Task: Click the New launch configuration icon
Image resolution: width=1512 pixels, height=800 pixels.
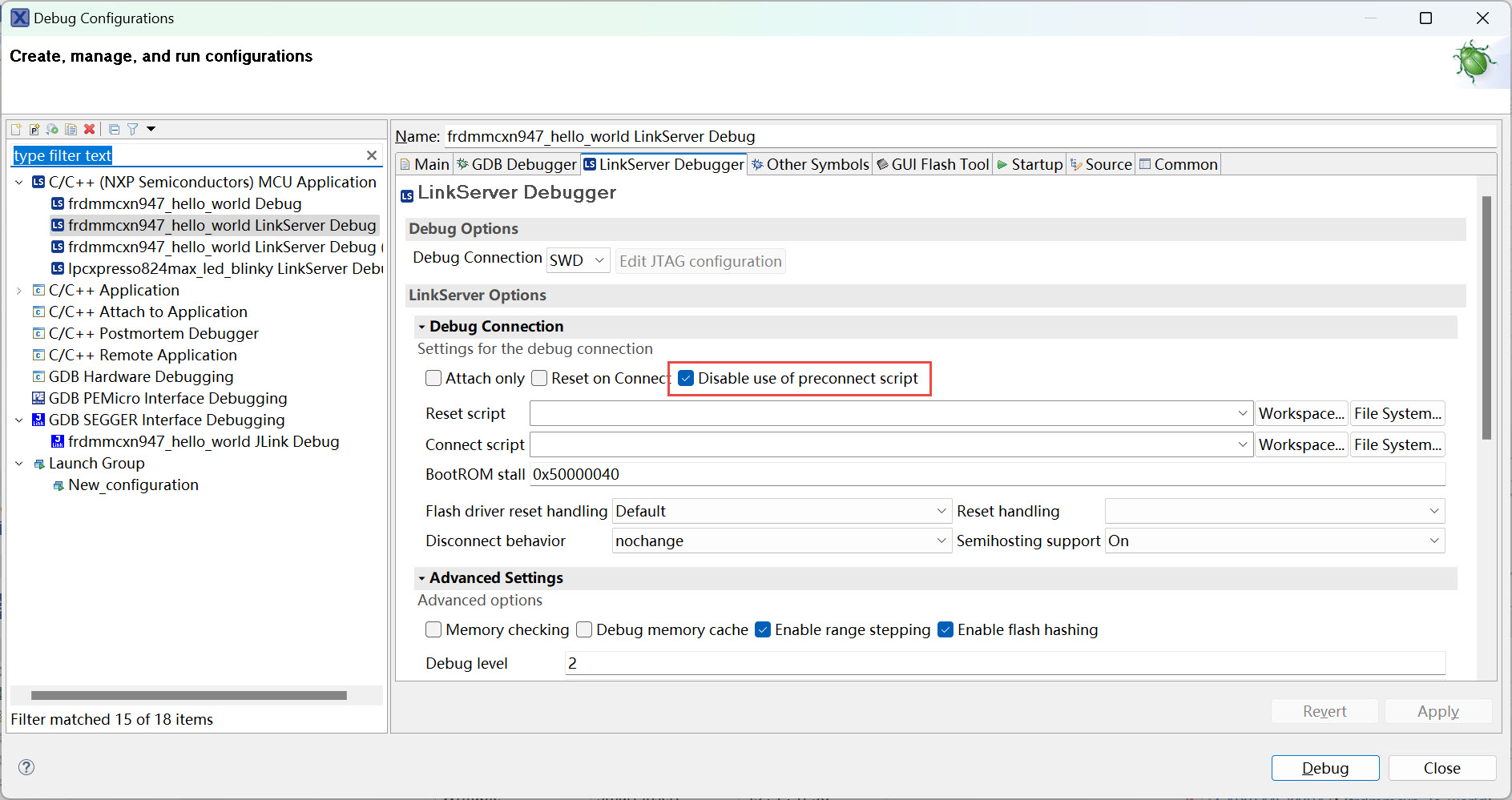Action: click(x=16, y=130)
